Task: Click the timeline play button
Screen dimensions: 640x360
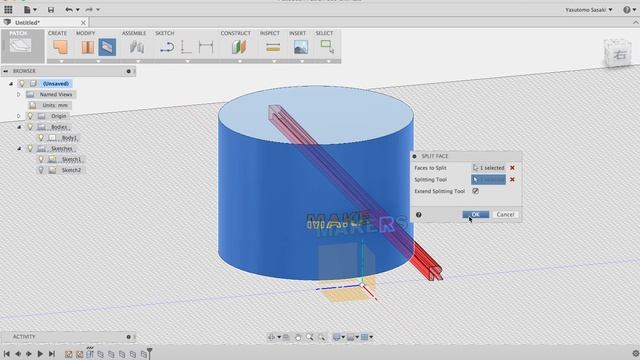Action: tap(40, 354)
